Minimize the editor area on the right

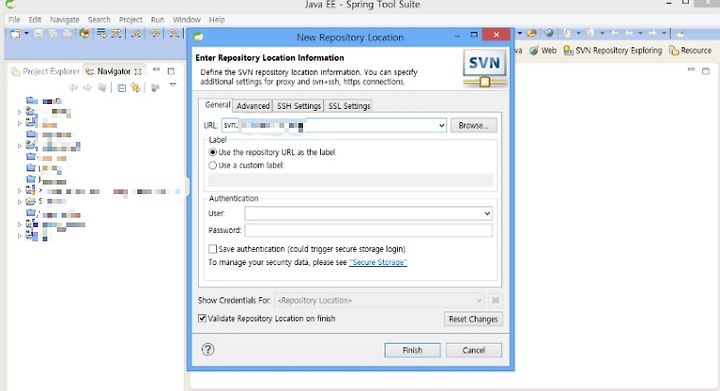[x=691, y=70]
